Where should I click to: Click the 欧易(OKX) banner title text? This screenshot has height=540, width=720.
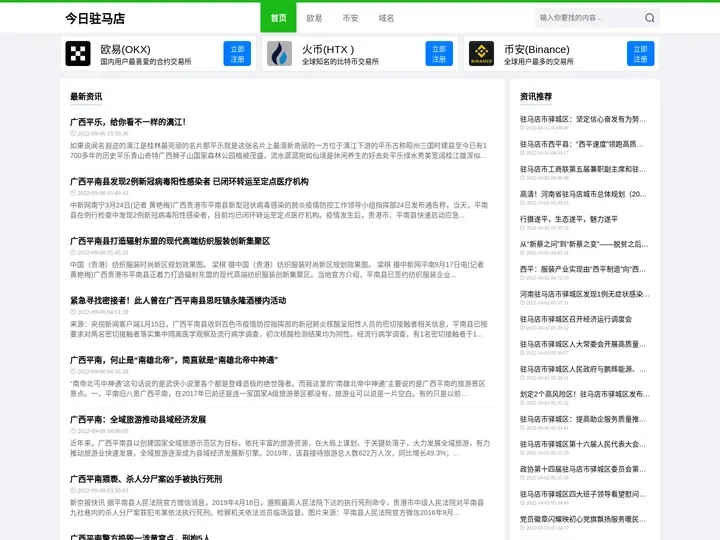coord(125,49)
